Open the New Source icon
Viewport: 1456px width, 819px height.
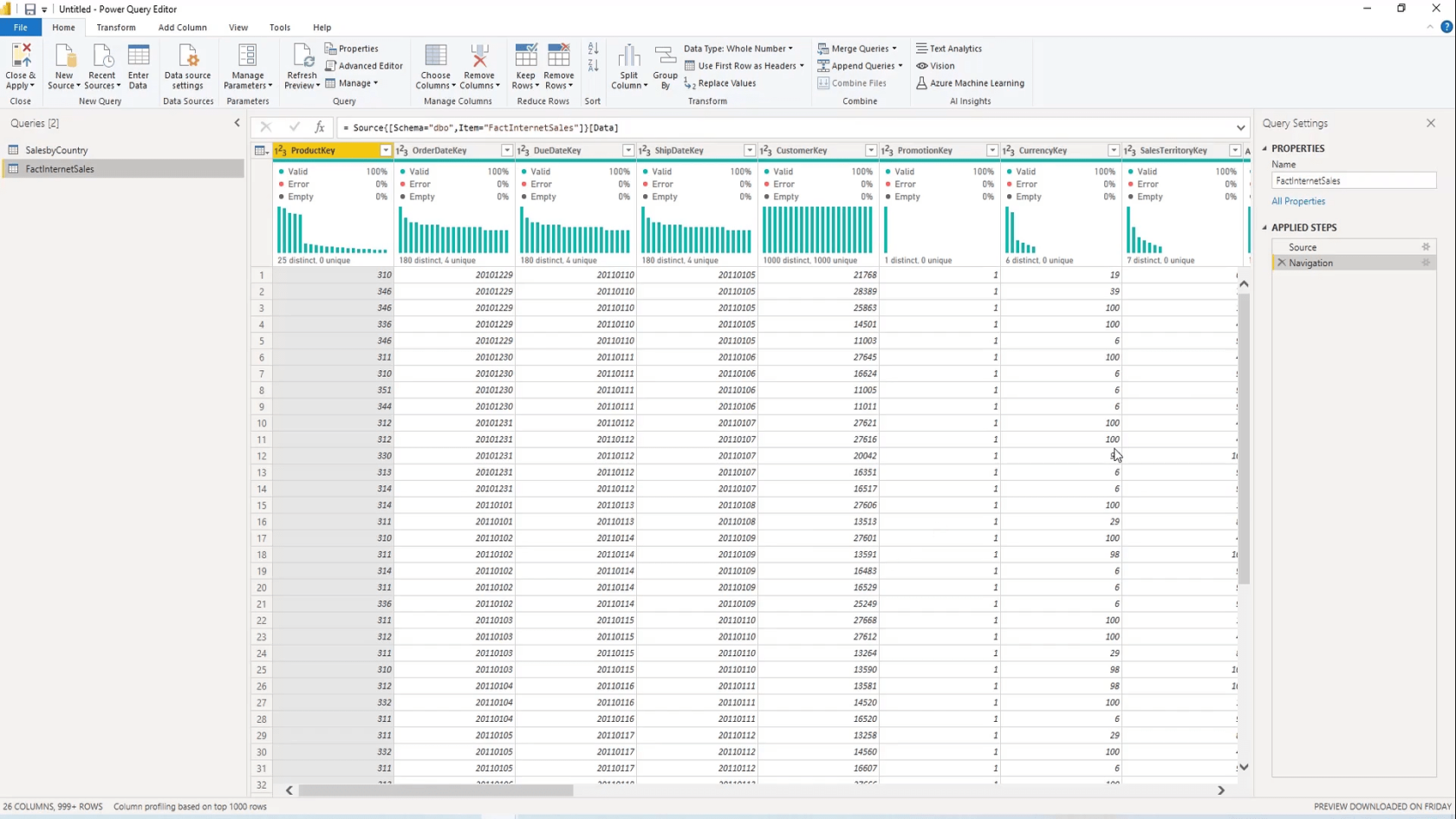(64, 55)
